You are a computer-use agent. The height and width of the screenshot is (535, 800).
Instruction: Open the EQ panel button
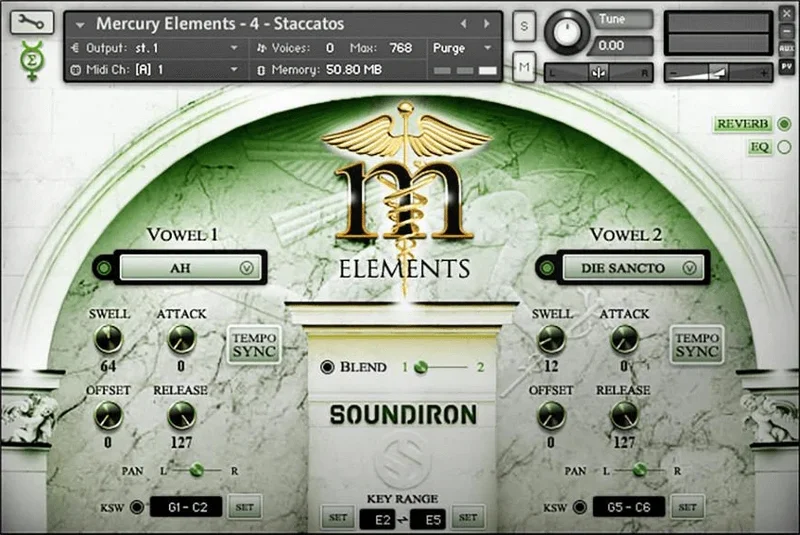[x=759, y=147]
